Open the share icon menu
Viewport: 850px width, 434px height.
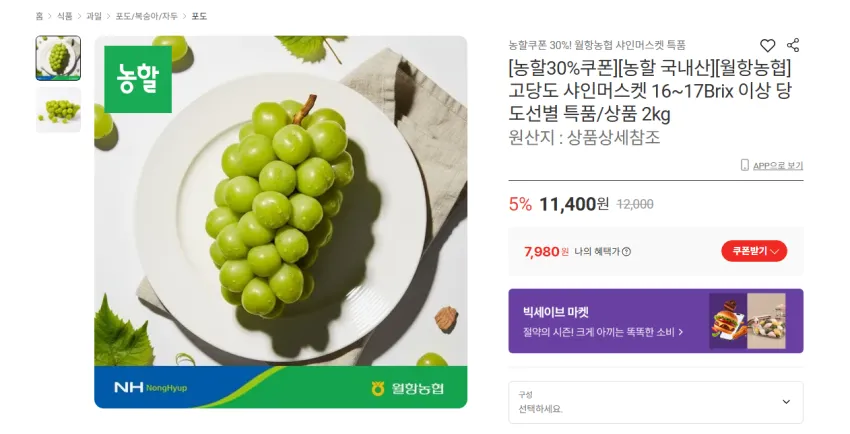[x=793, y=45]
